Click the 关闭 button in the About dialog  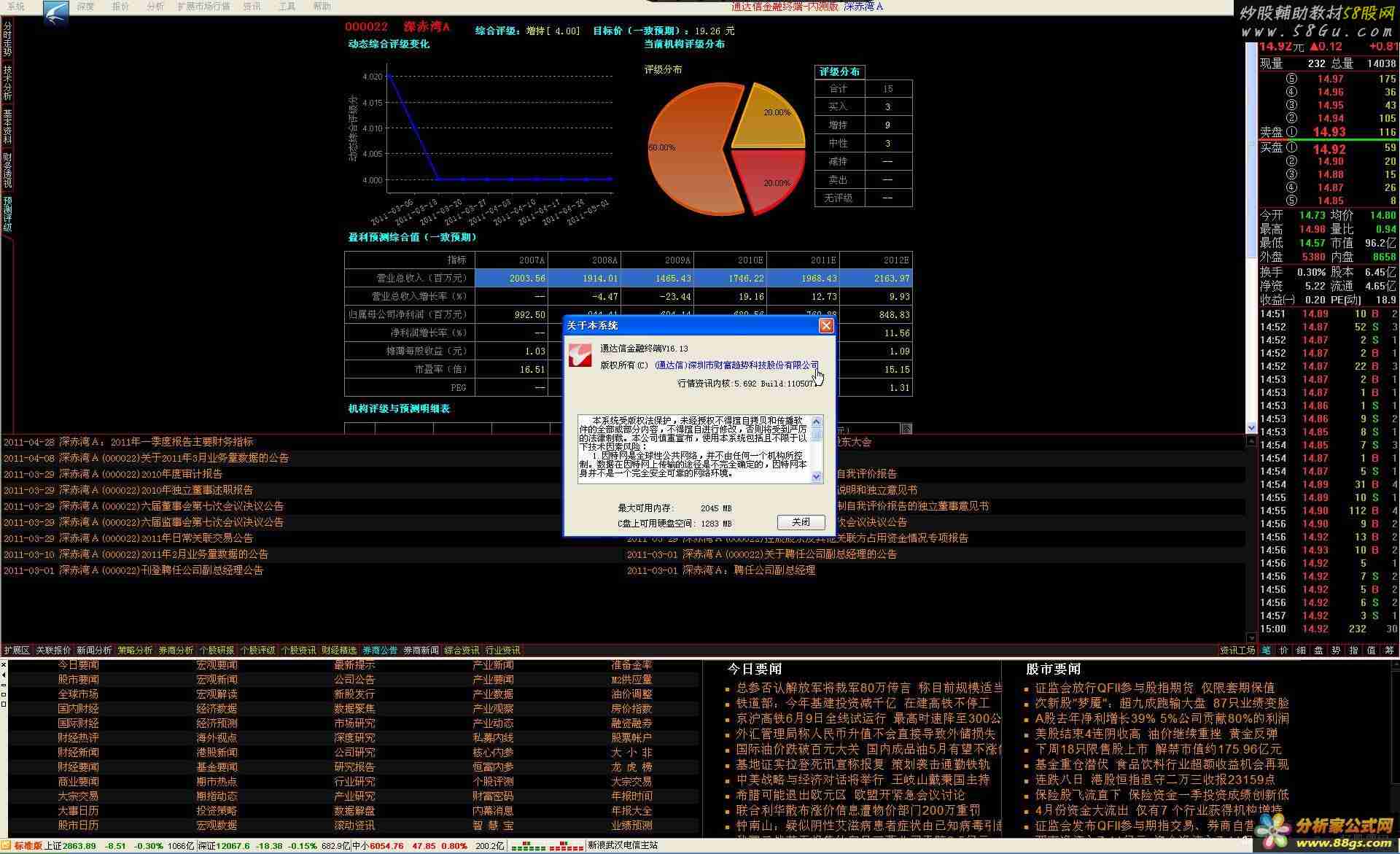(x=801, y=522)
